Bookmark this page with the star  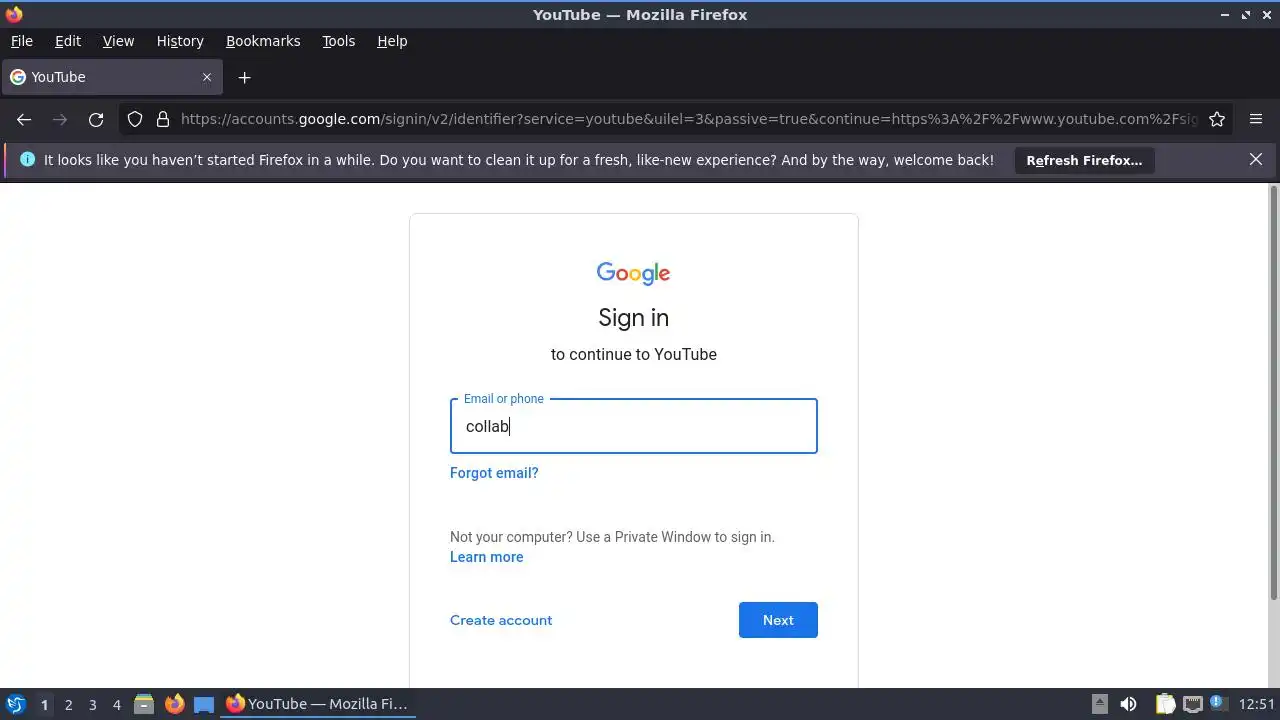pyautogui.click(x=1217, y=119)
